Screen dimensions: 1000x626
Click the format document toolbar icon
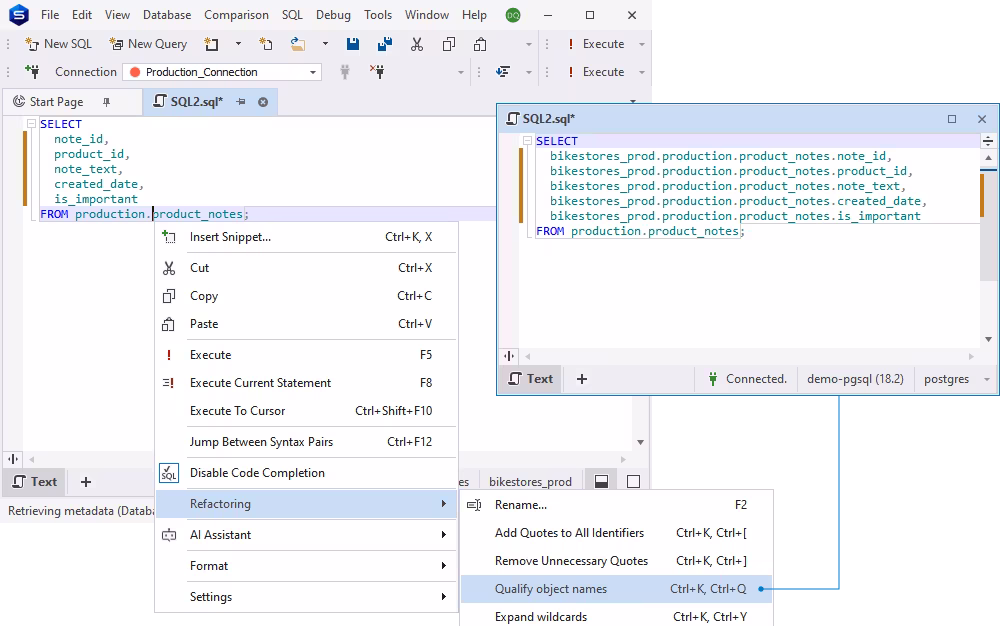pyautogui.click(x=503, y=71)
